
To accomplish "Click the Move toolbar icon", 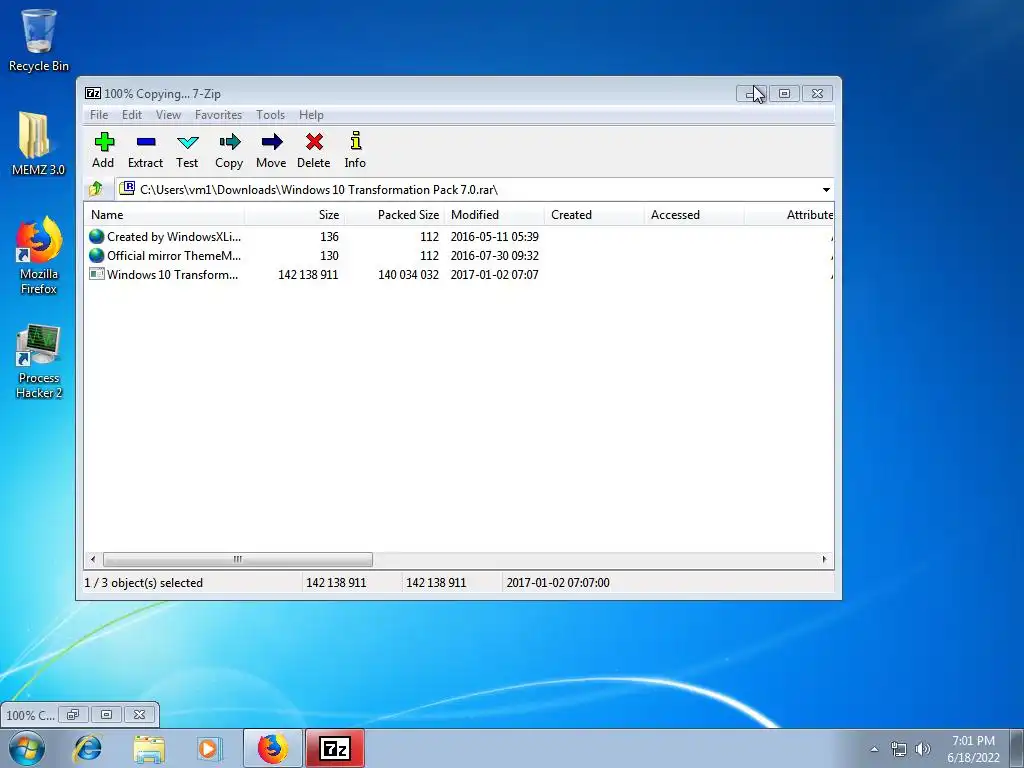I will pos(271,150).
